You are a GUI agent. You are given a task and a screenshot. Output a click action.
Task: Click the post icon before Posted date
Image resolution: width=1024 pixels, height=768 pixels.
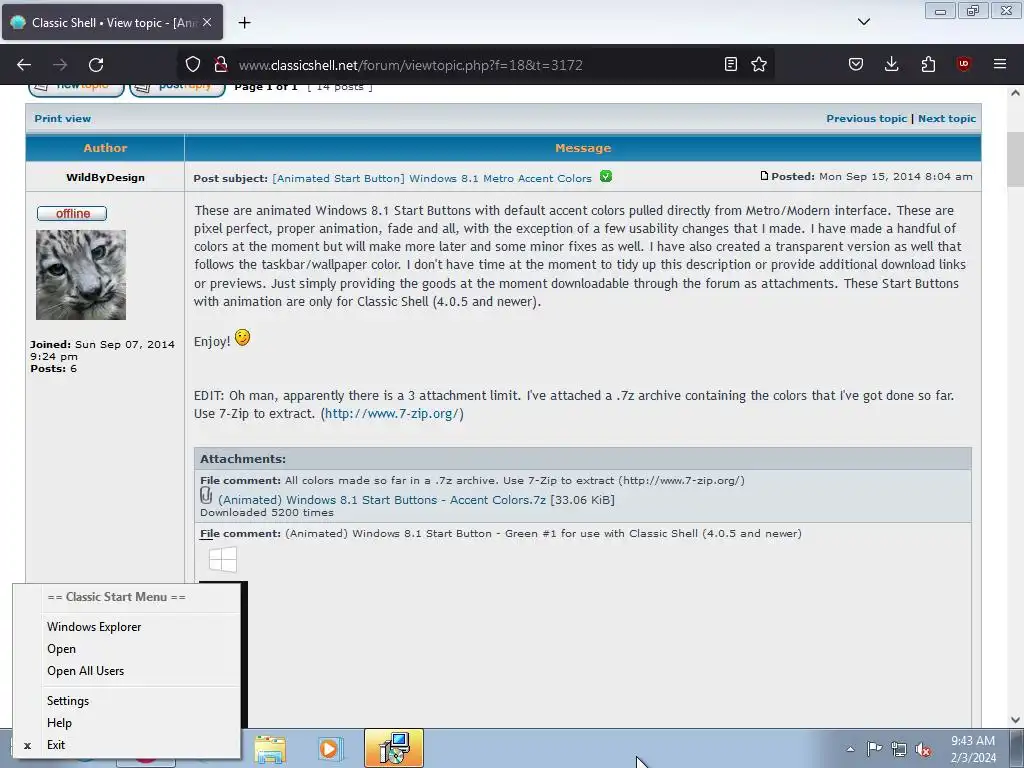(x=764, y=176)
